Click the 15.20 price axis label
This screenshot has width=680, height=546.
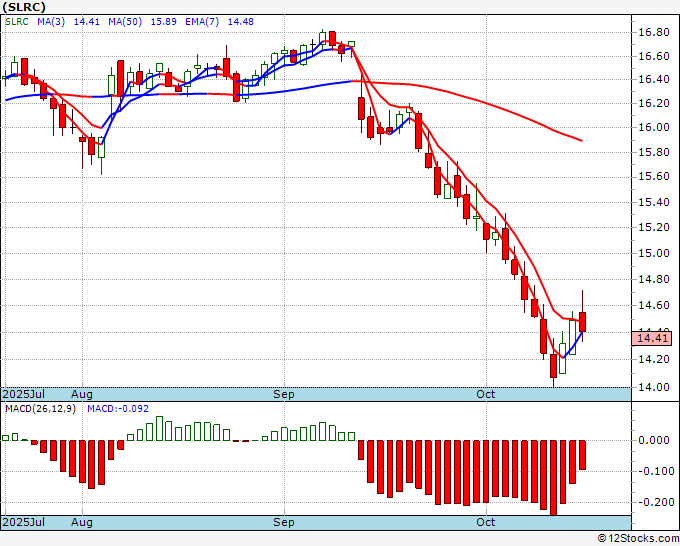click(653, 228)
